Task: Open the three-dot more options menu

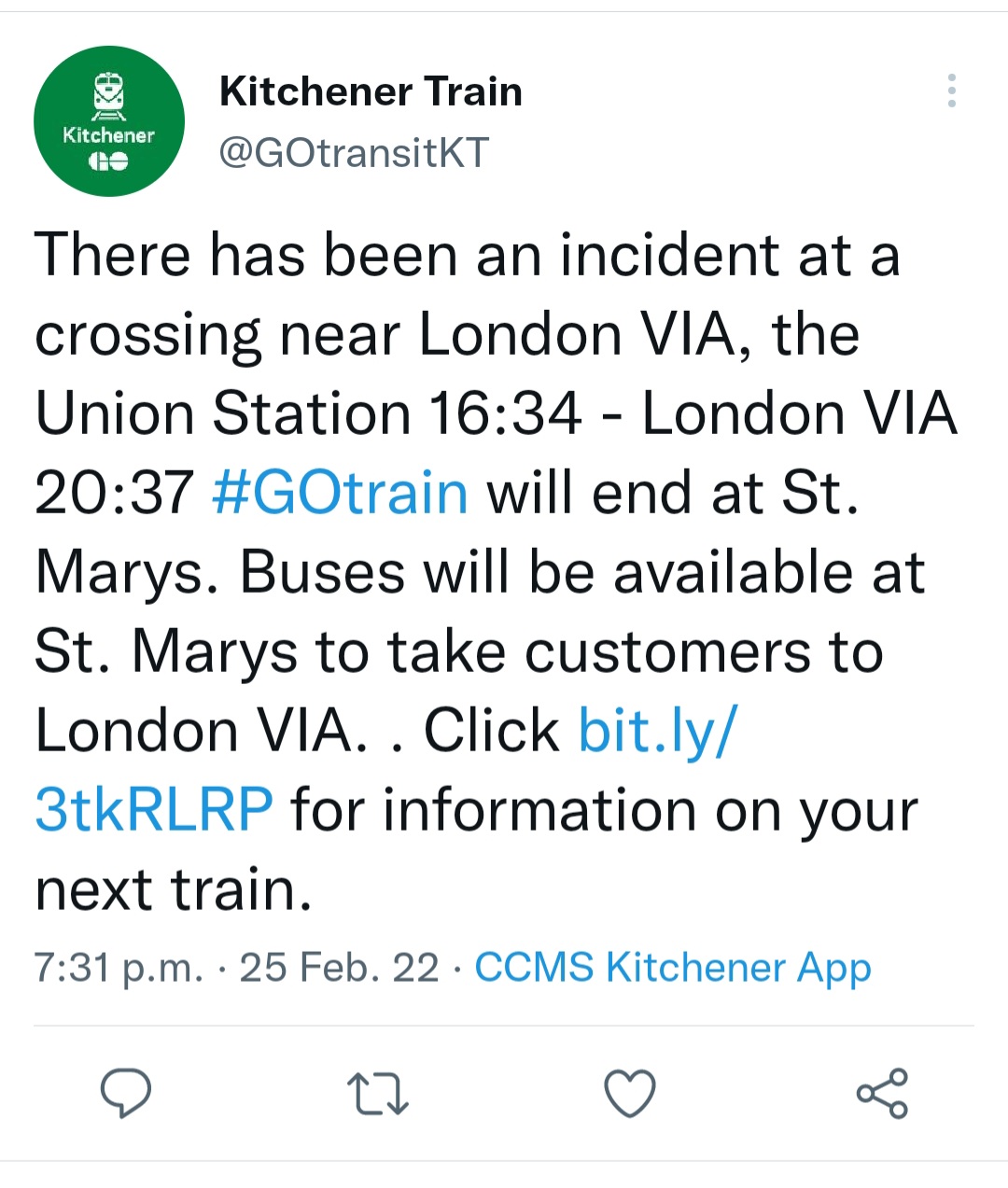Action: (951, 91)
